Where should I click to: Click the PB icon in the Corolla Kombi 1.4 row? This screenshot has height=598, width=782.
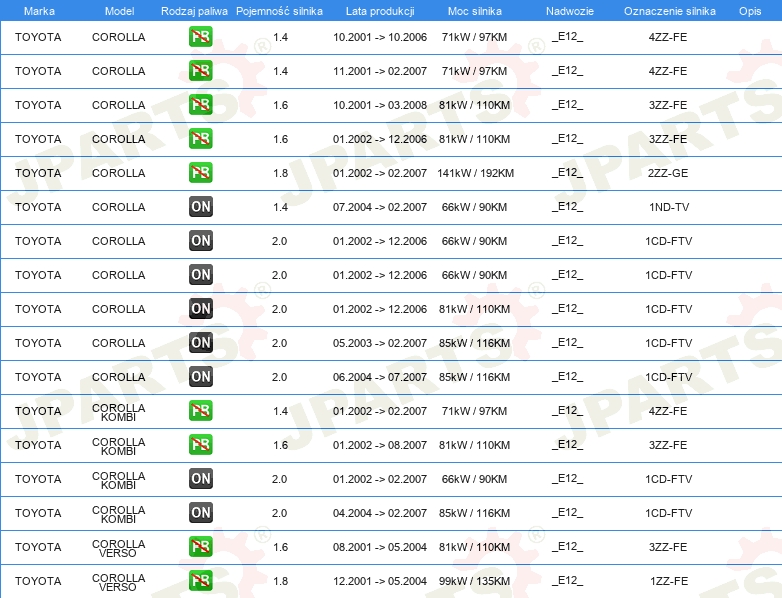(x=200, y=410)
